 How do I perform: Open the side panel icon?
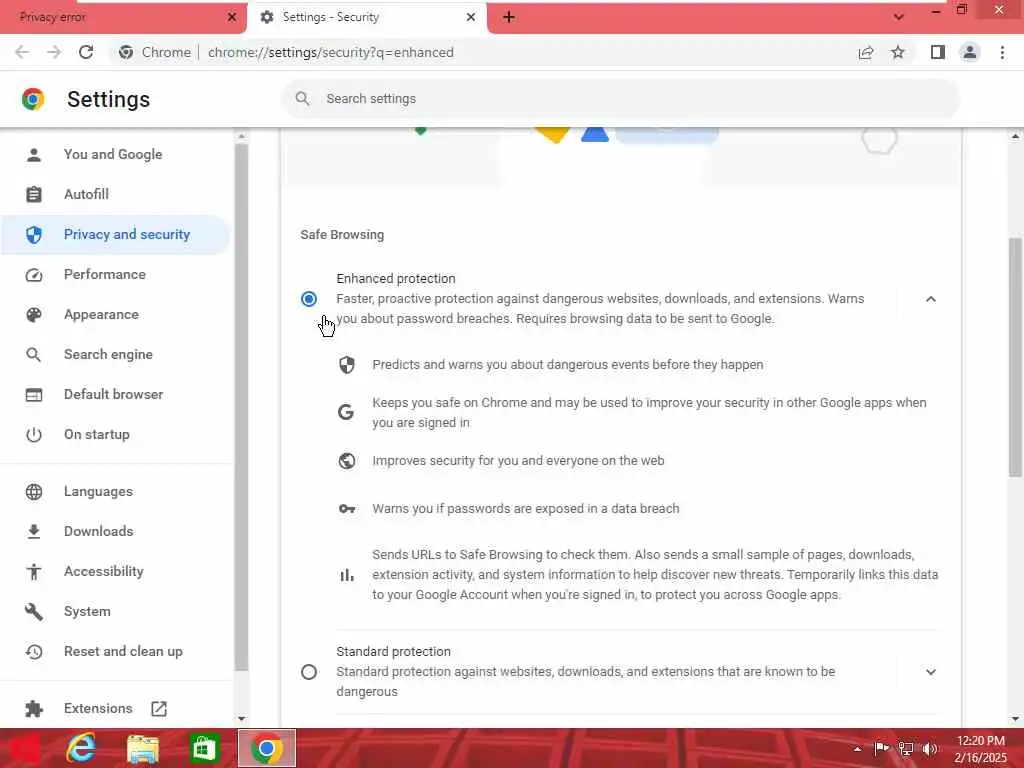938,52
